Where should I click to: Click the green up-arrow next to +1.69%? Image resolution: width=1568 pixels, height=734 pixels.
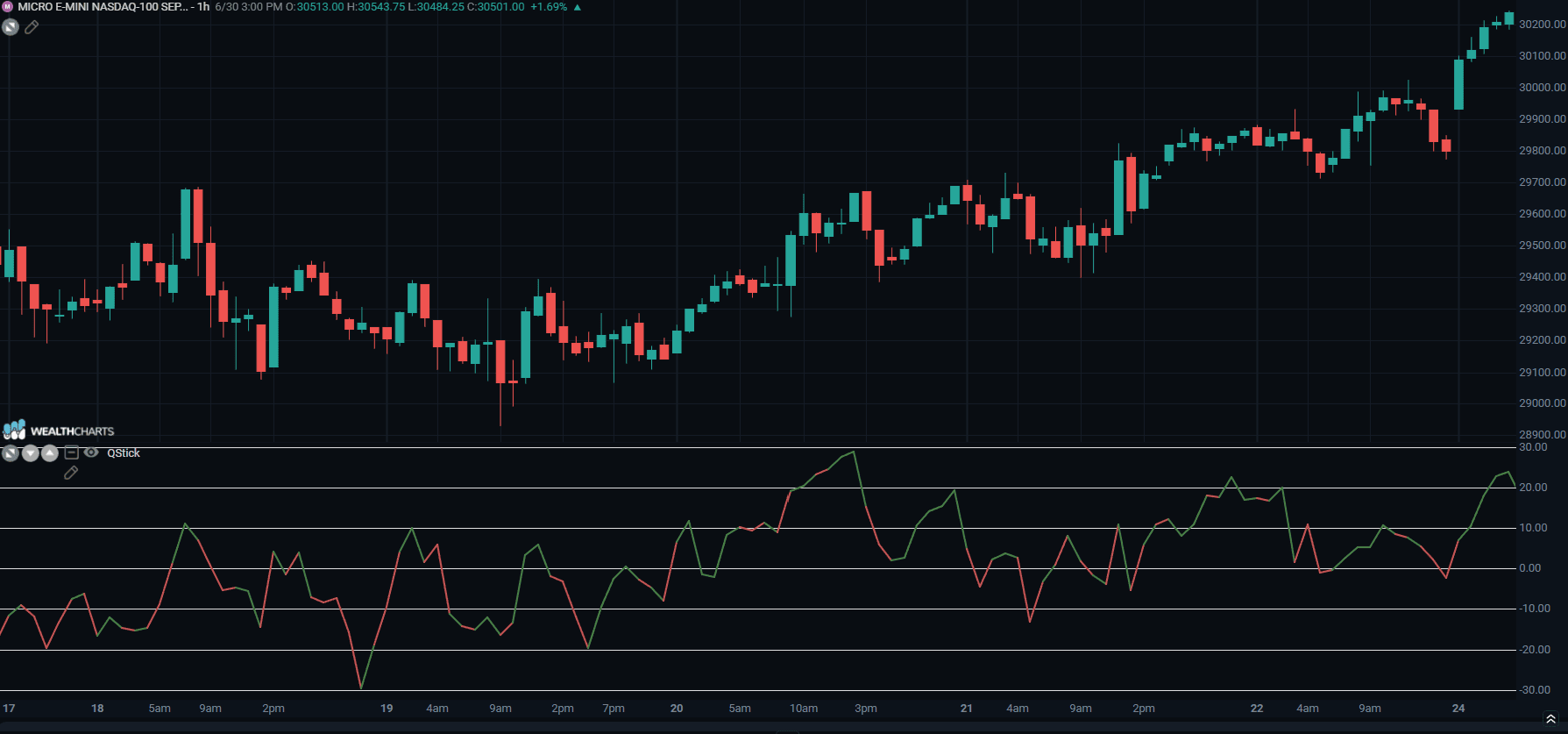tap(577, 7)
